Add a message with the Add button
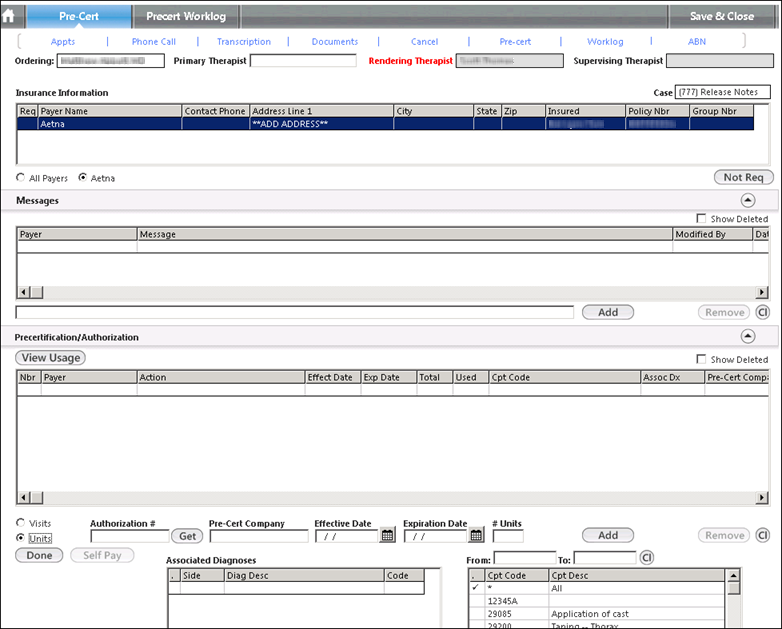Image resolution: width=782 pixels, height=629 pixels. tap(608, 313)
